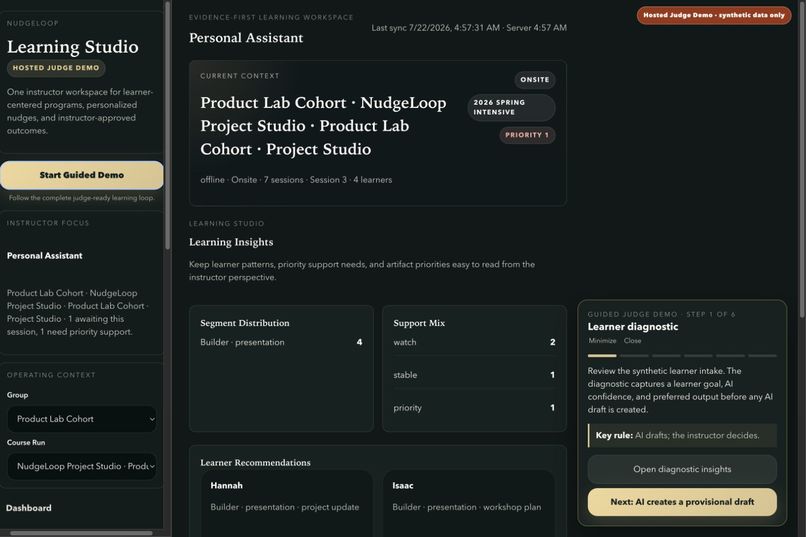Screen dimensions: 806x537
Task: Click the ONSITE badge
Action: click(x=535, y=80)
